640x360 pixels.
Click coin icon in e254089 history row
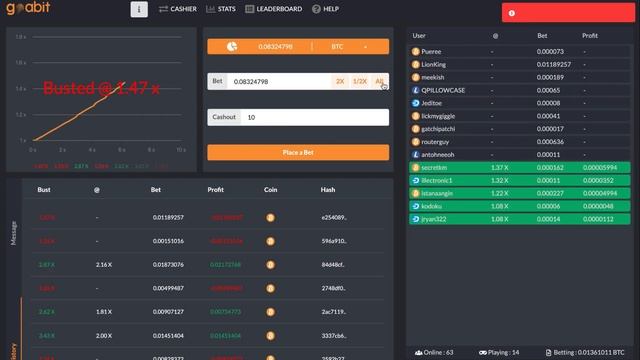click(270, 218)
